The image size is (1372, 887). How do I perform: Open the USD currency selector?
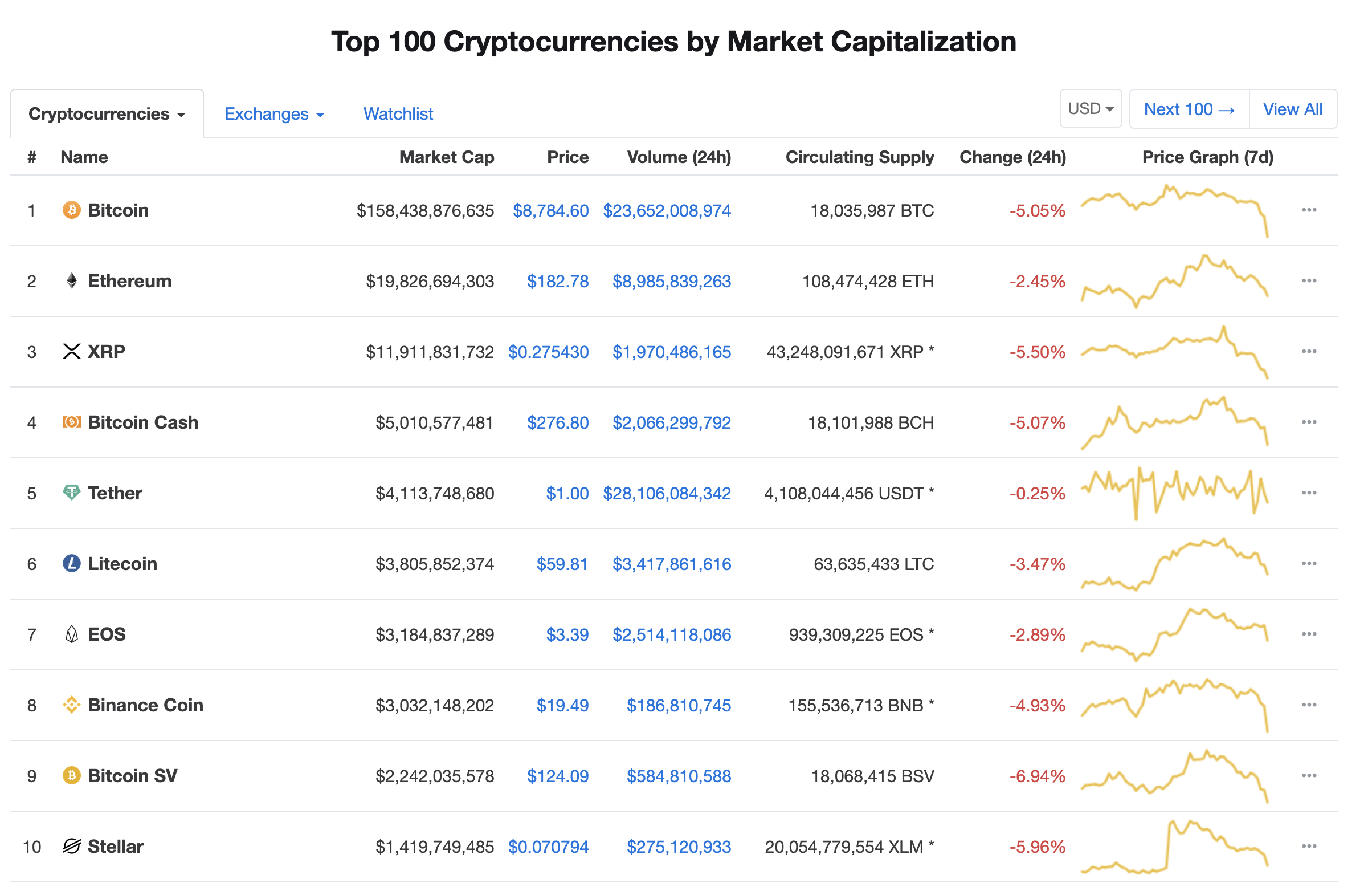[1091, 109]
